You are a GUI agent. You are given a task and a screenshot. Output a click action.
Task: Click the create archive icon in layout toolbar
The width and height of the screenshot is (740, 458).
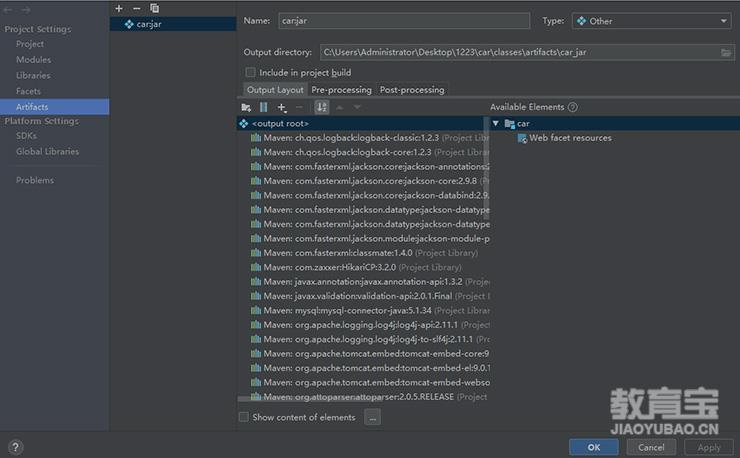[263, 108]
